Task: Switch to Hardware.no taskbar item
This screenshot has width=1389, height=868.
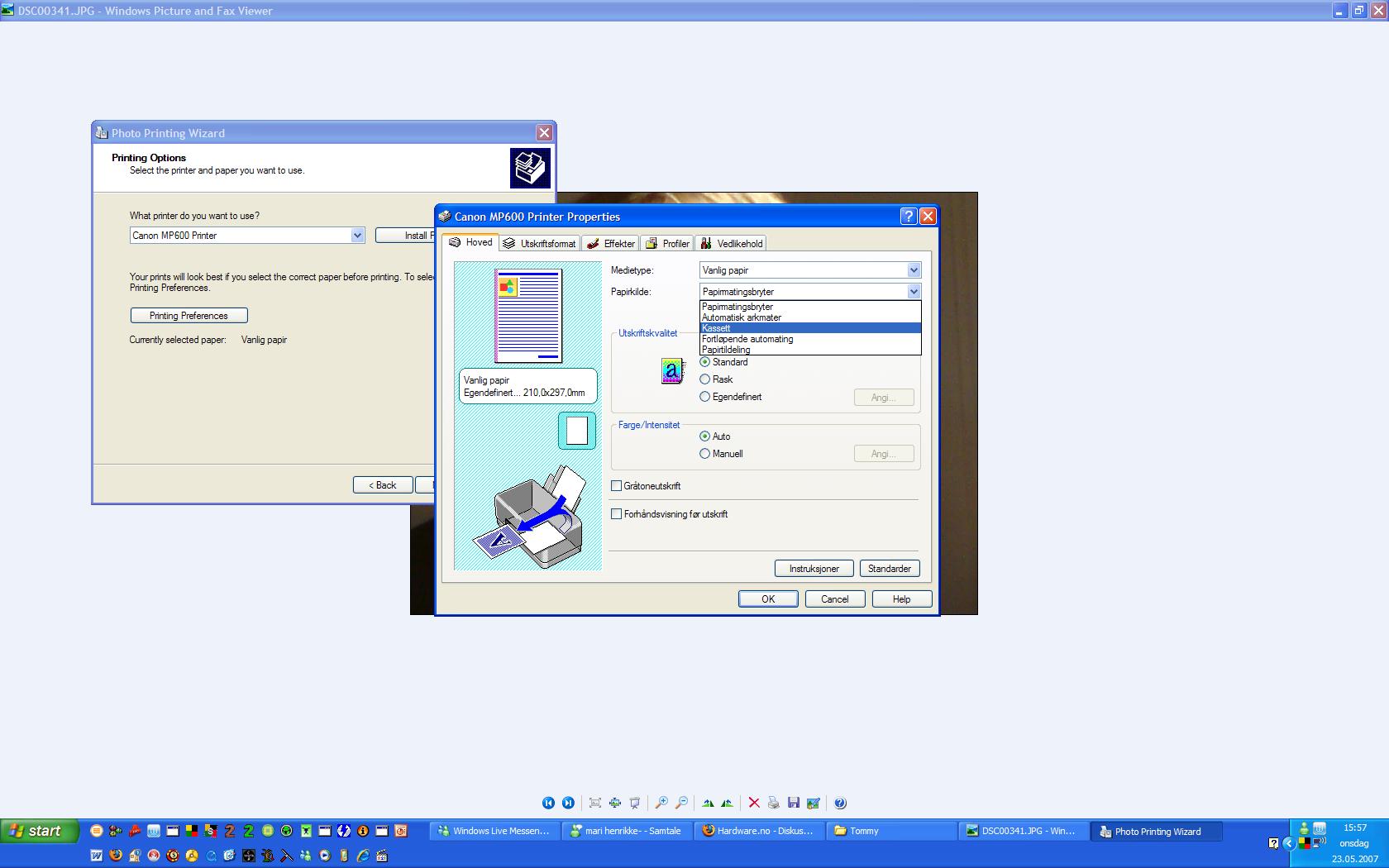Action: coord(759,831)
